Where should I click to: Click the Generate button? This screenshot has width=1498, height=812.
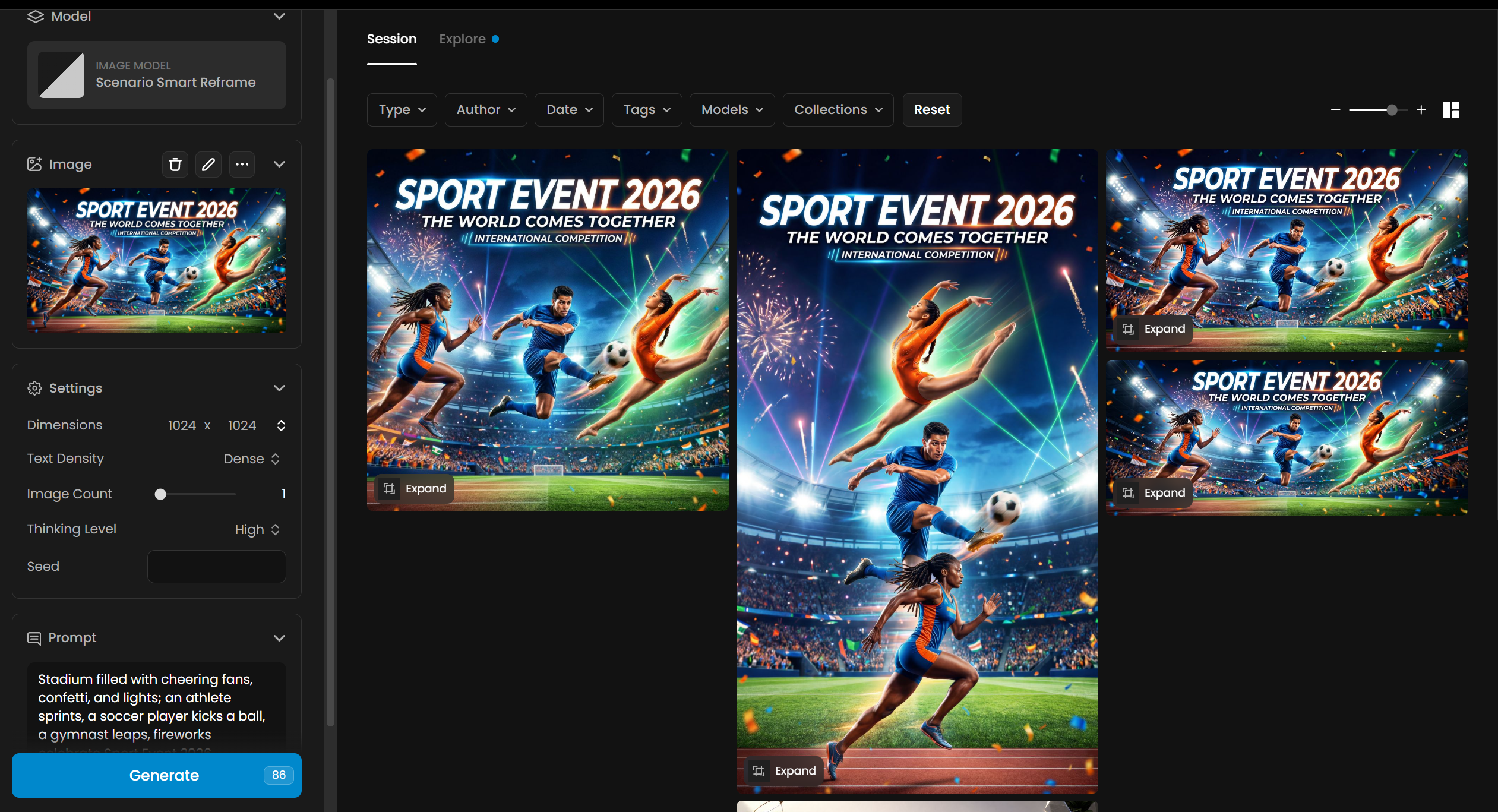[157, 775]
